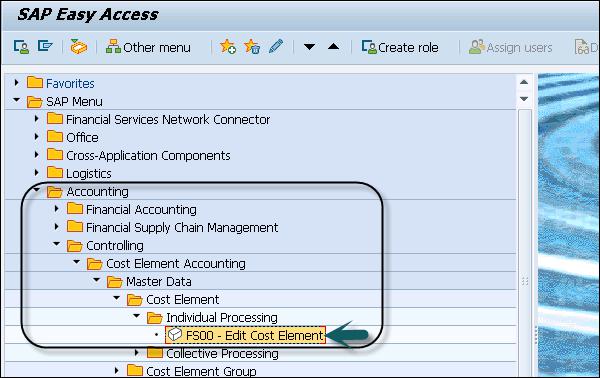Expand the Logistics folder node
This screenshot has width=600, height=378.
(37, 173)
